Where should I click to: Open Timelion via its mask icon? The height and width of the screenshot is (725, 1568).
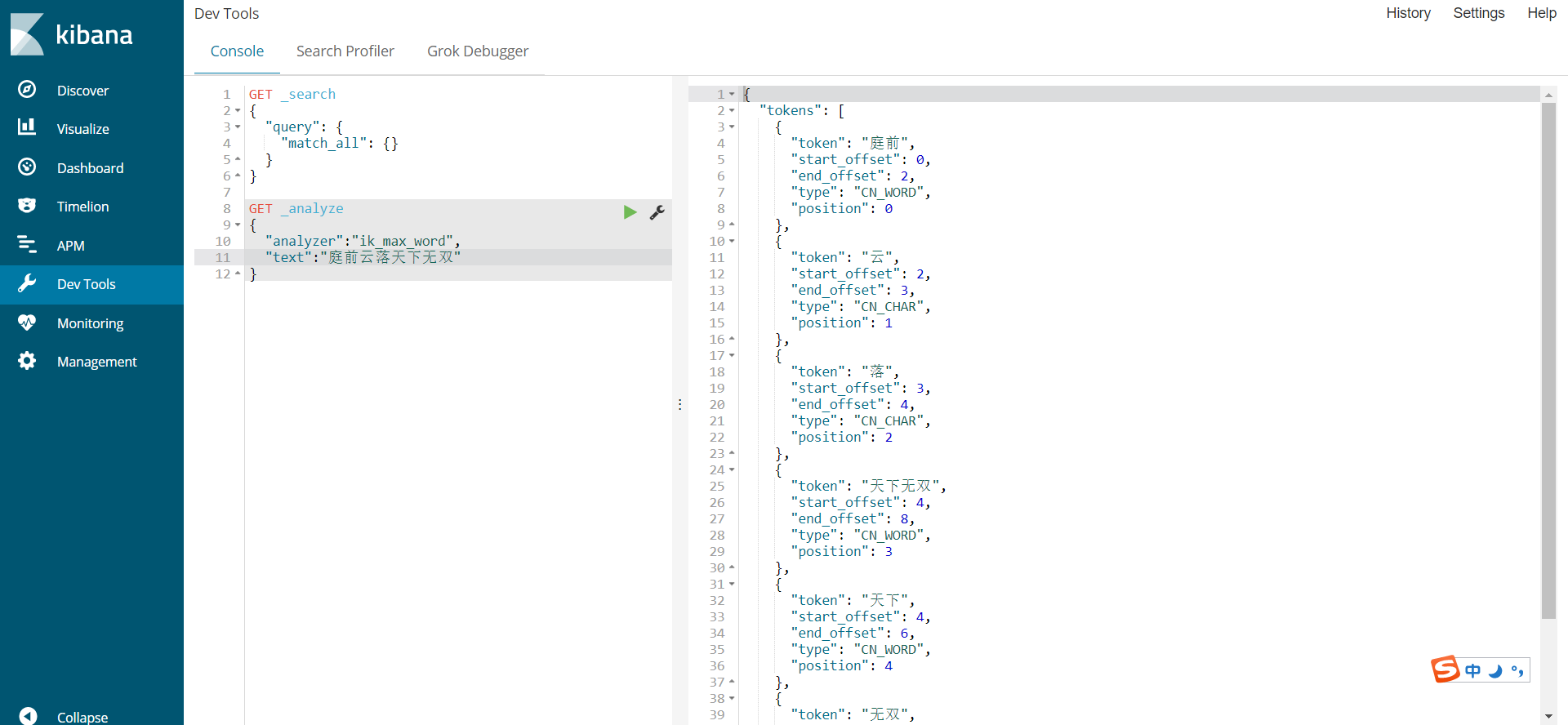pyautogui.click(x=27, y=206)
